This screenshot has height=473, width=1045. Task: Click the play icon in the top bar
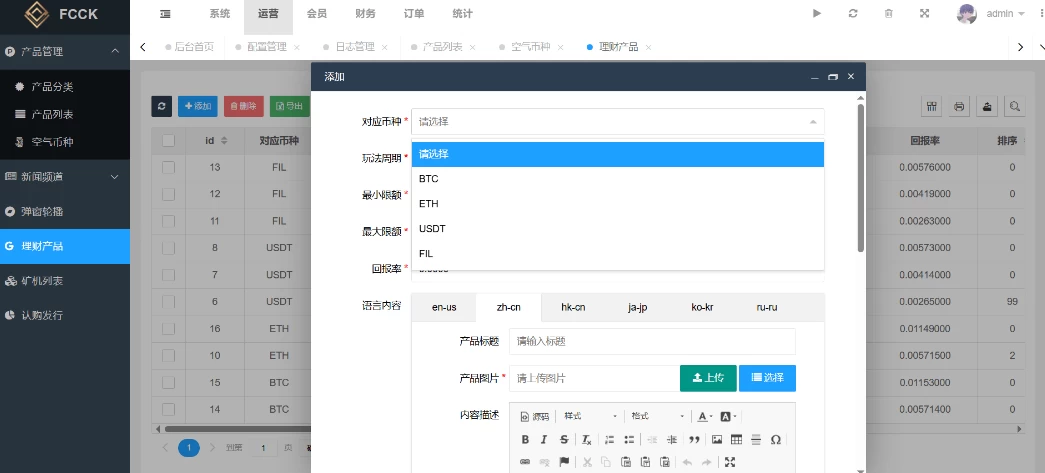point(817,13)
